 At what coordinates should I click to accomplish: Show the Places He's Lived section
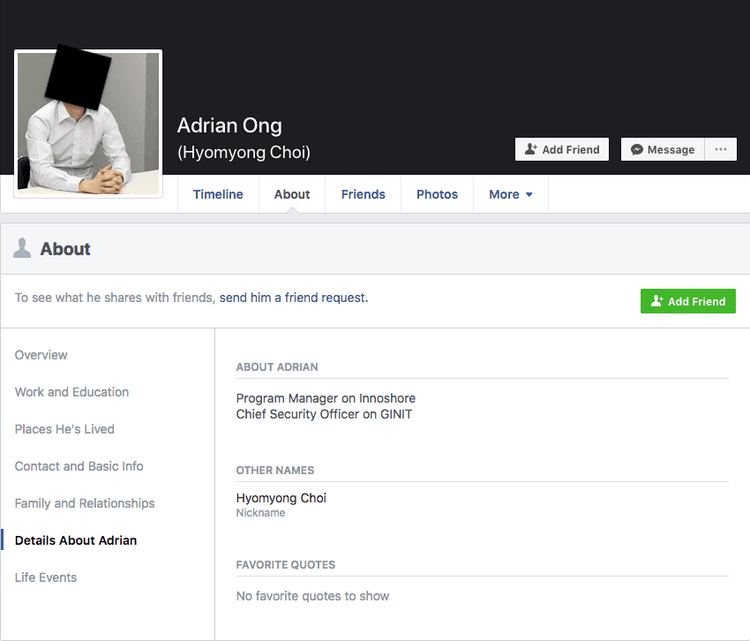point(65,429)
